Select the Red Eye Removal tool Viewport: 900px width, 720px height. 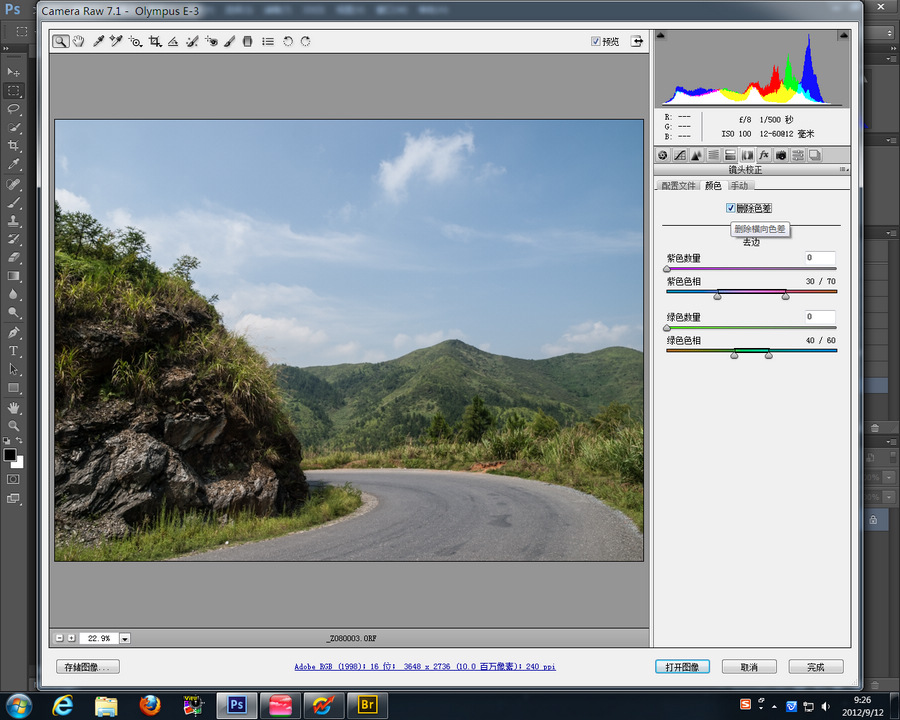pyautogui.click(x=211, y=42)
